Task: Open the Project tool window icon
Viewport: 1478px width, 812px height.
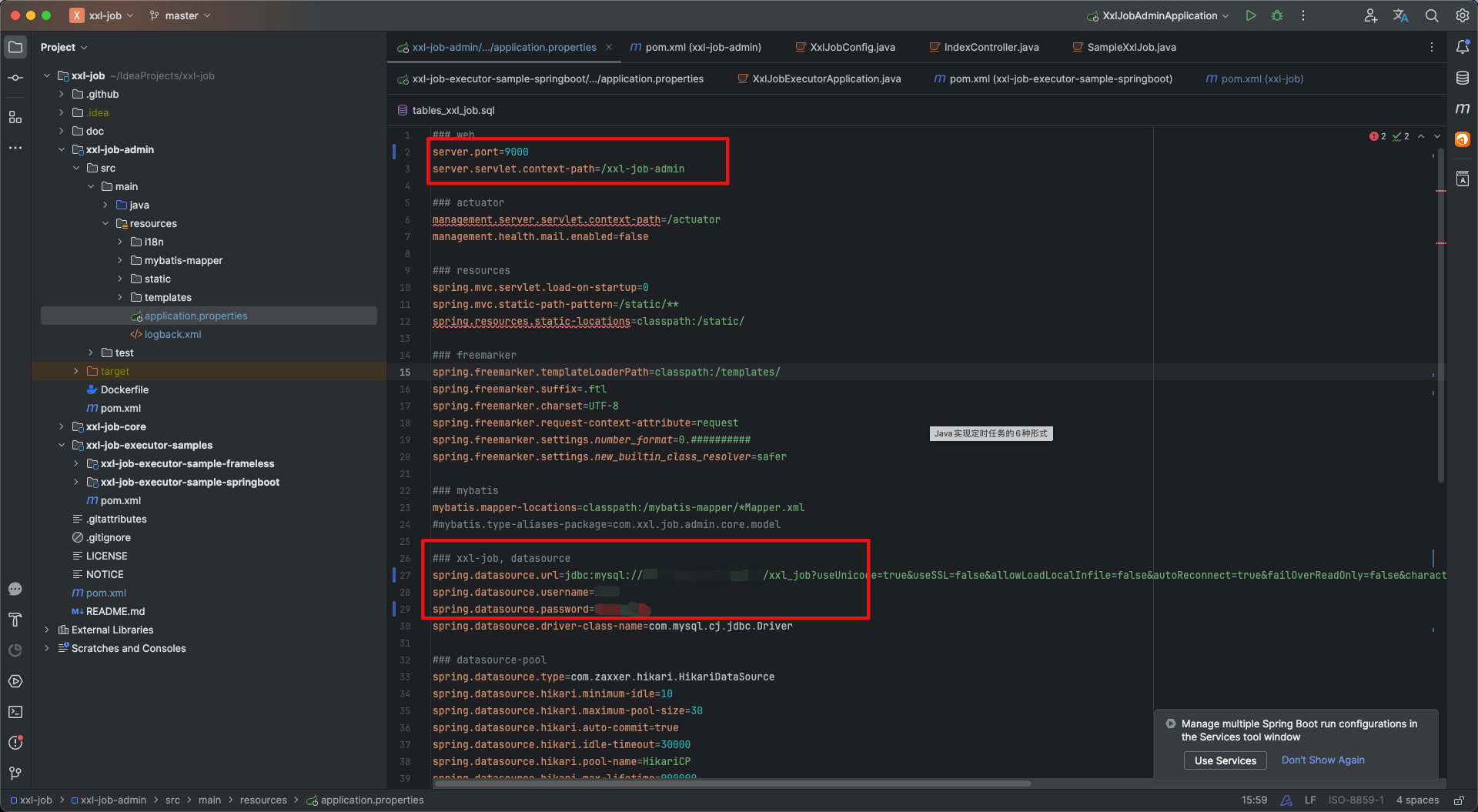Action: click(15, 47)
